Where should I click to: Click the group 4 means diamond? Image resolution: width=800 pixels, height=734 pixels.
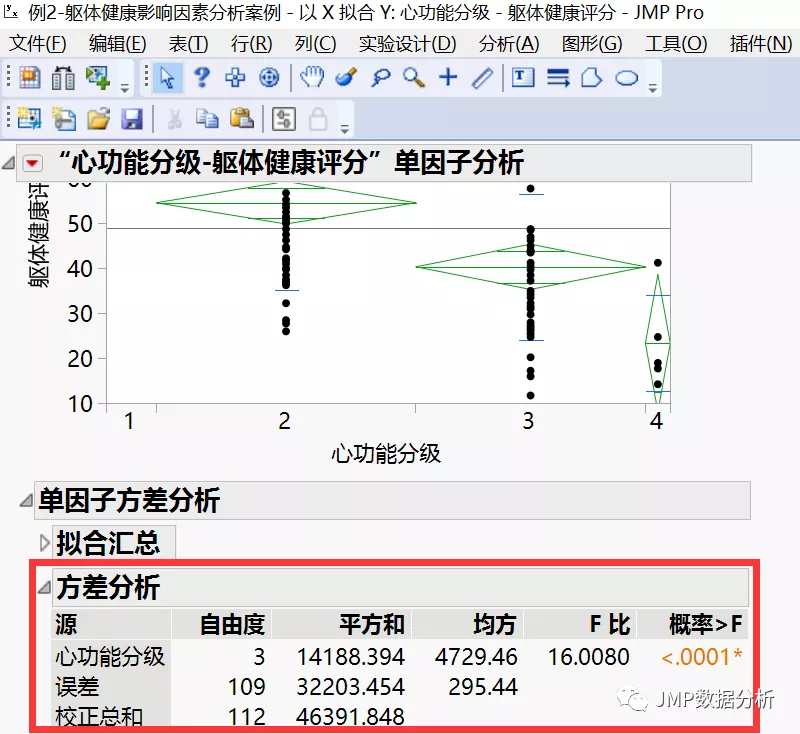pos(658,340)
